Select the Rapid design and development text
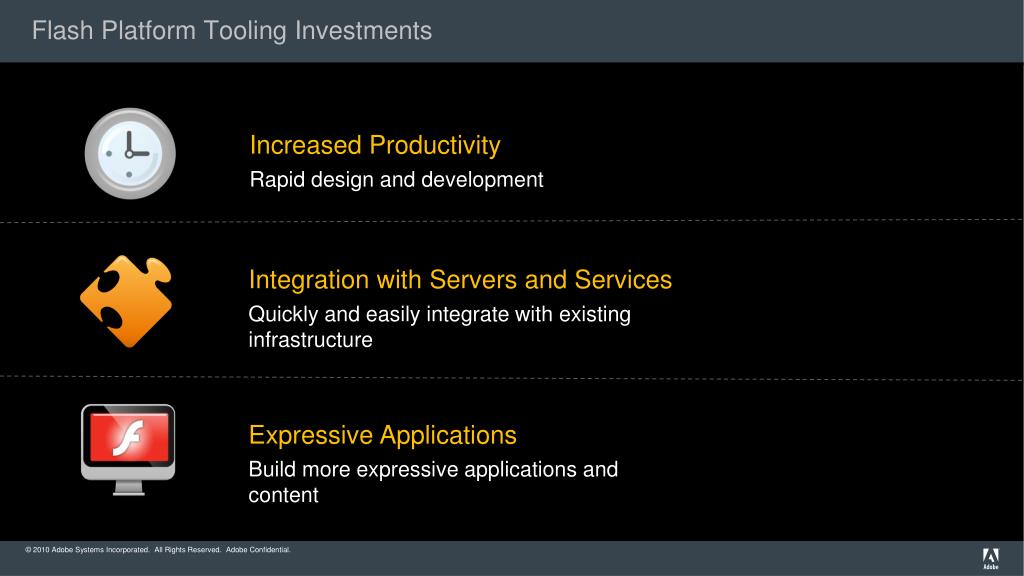 coord(396,180)
